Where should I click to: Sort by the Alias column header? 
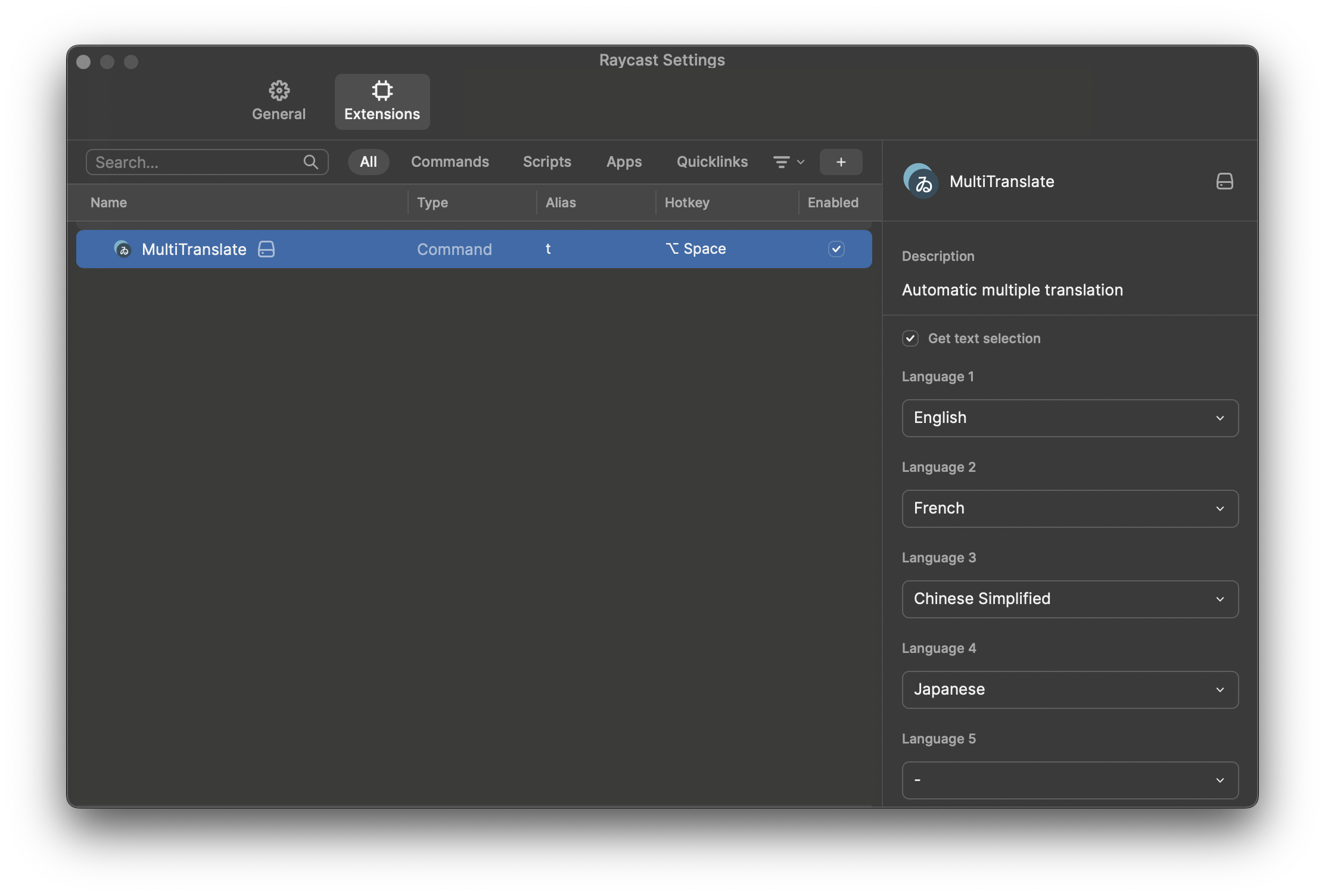tap(561, 203)
